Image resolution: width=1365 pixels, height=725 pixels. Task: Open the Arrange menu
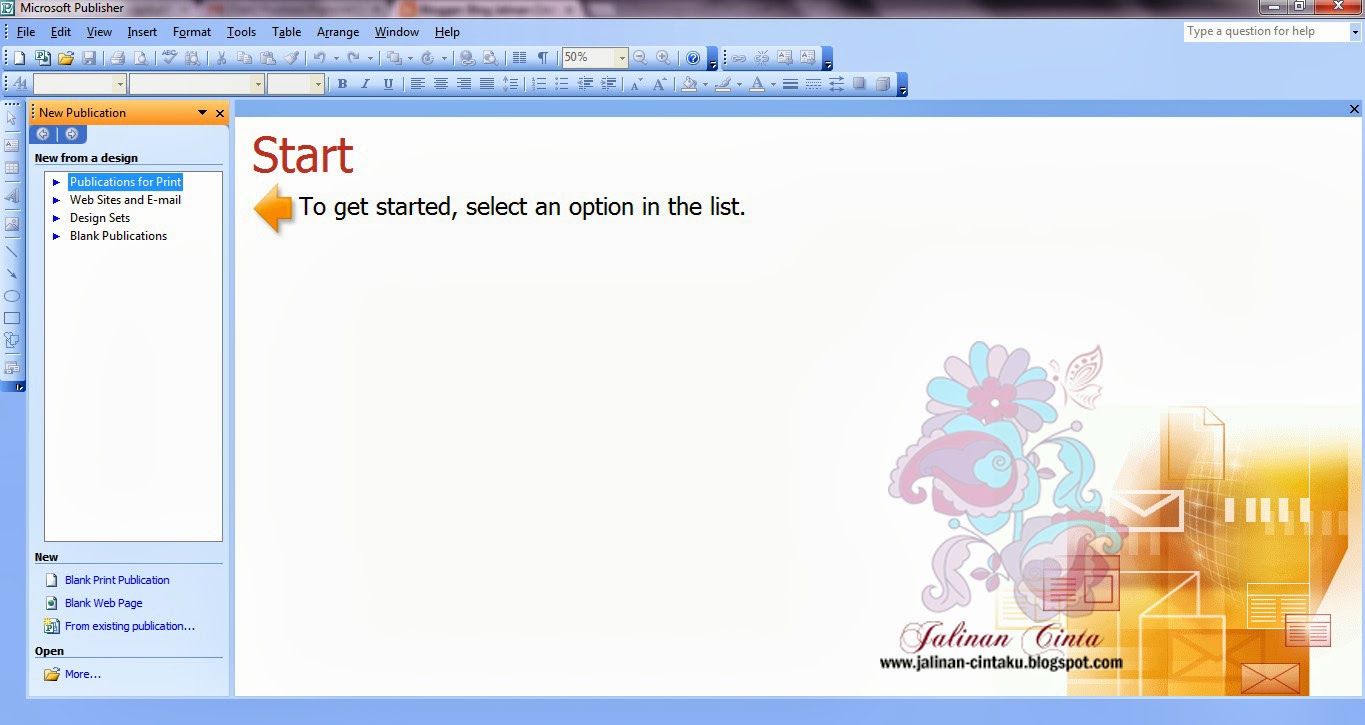[x=338, y=32]
